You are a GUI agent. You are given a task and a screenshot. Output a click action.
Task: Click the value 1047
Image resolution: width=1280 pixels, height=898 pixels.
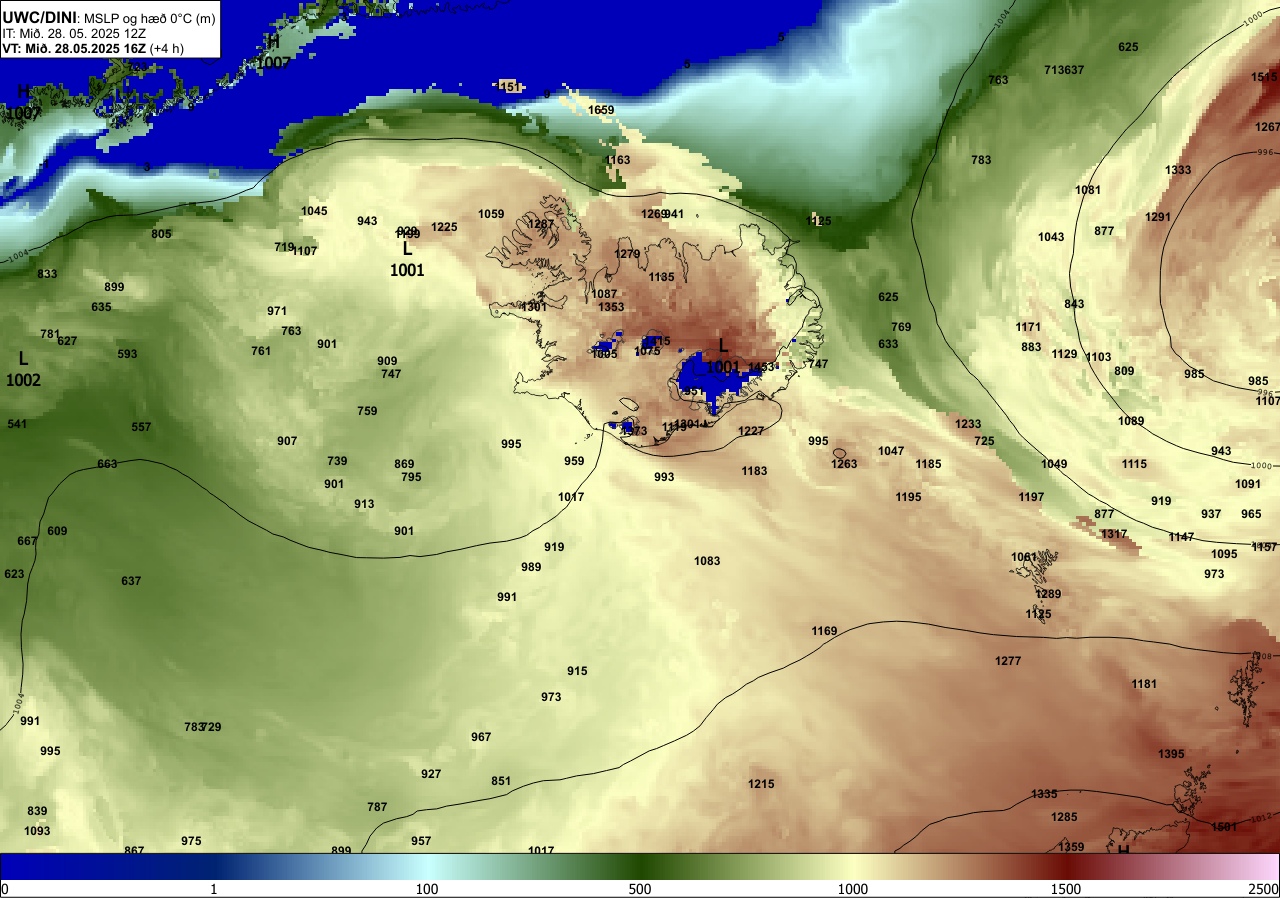(x=891, y=451)
